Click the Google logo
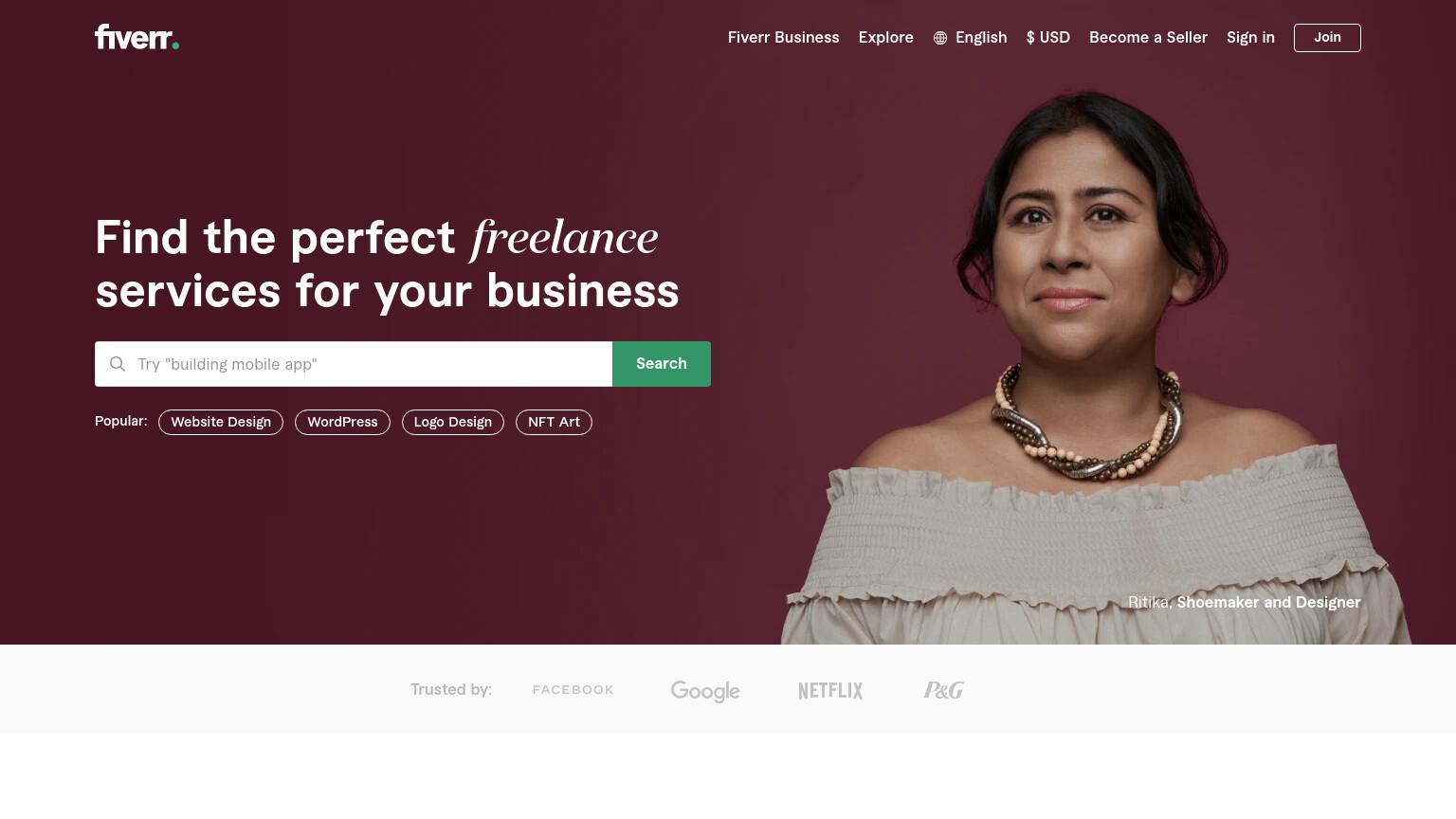 705,691
